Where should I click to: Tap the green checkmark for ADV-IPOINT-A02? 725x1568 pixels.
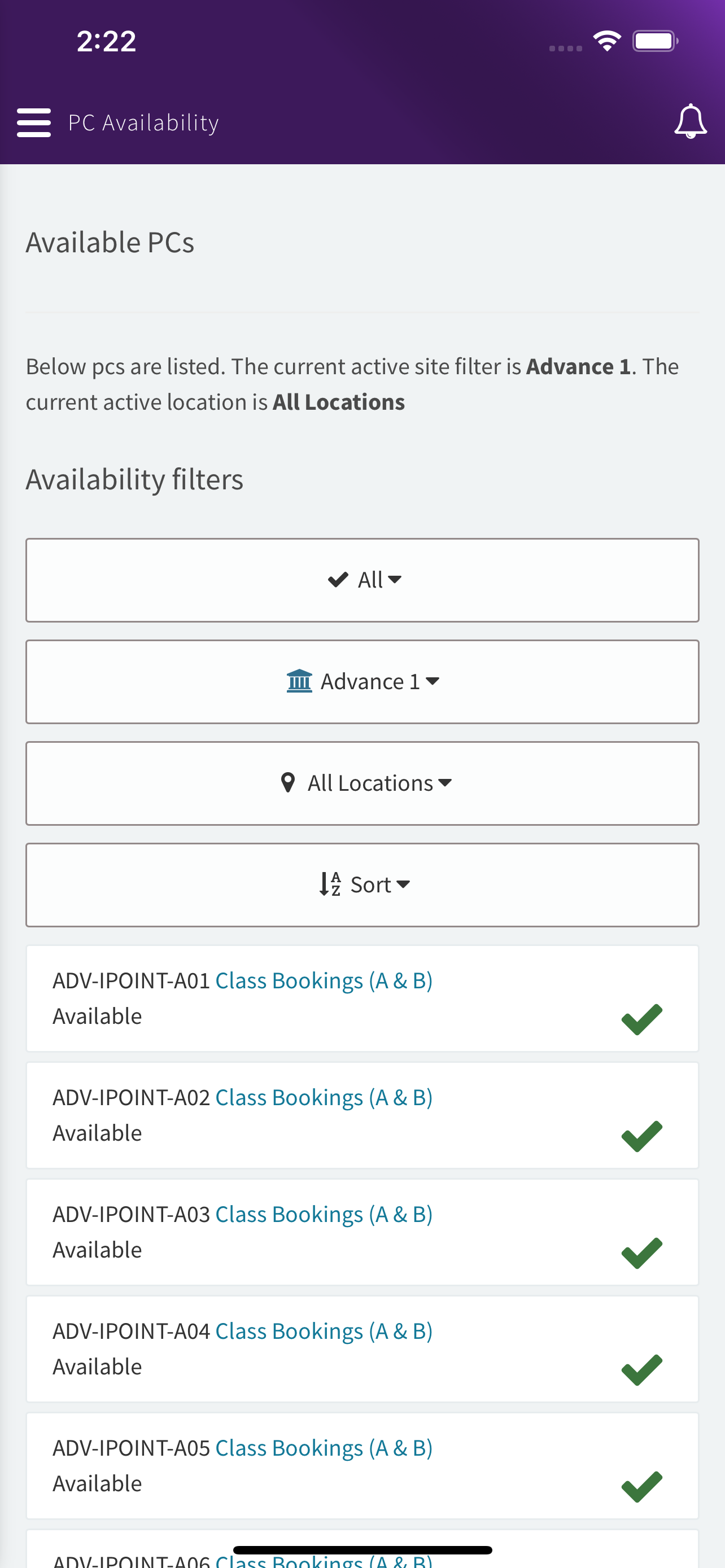pyautogui.click(x=641, y=1136)
